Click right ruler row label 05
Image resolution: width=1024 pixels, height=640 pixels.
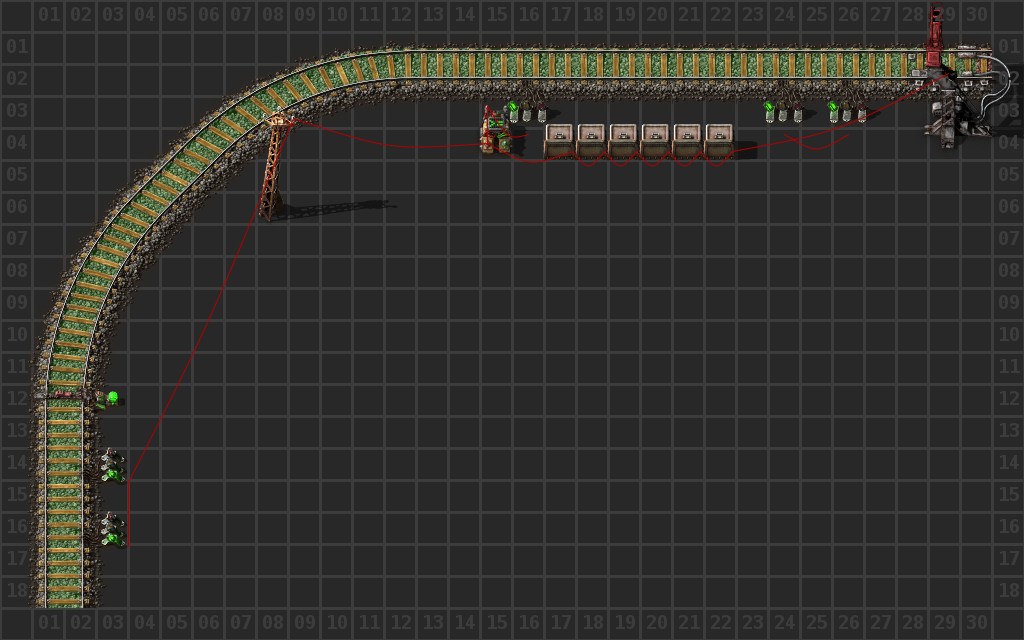click(1008, 174)
